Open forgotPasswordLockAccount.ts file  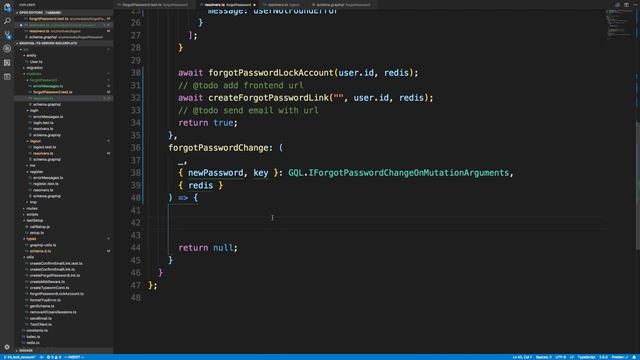coord(56,294)
